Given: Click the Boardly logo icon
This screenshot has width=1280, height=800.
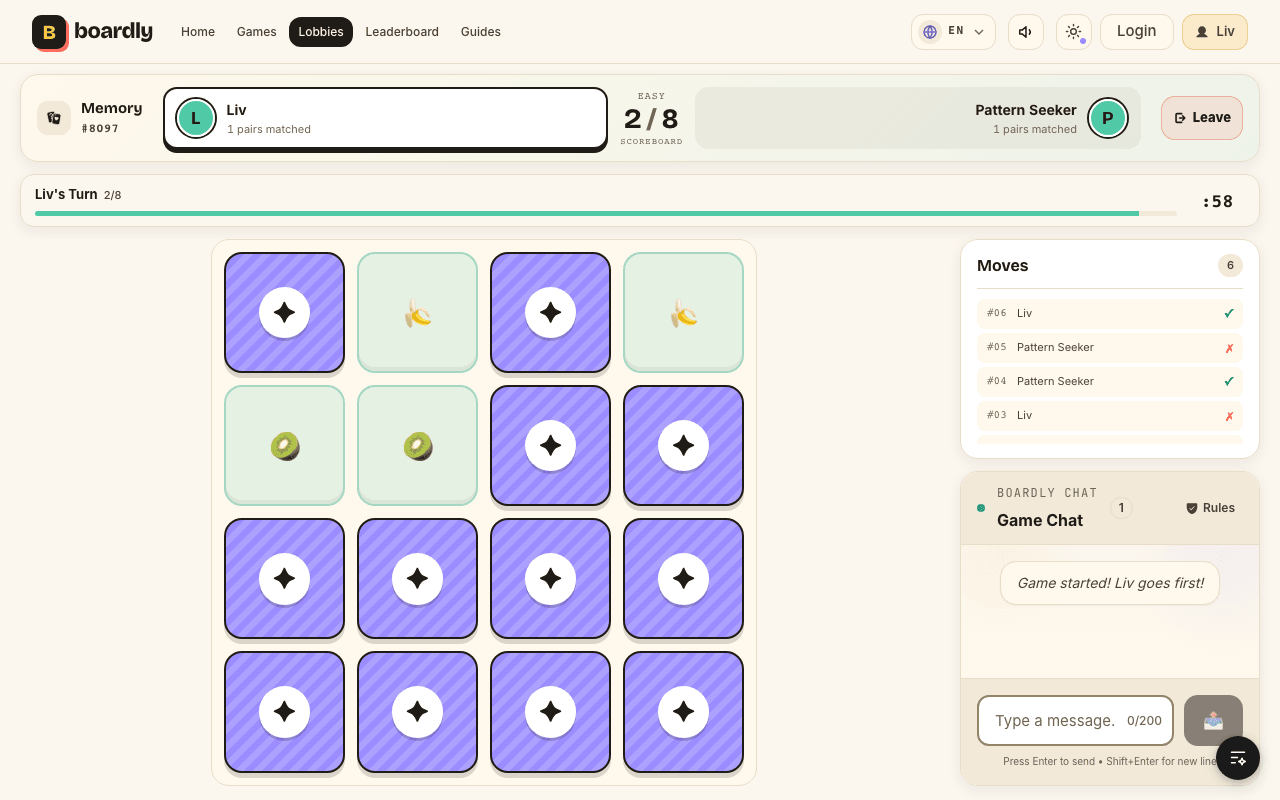Looking at the screenshot, I should click(49, 32).
